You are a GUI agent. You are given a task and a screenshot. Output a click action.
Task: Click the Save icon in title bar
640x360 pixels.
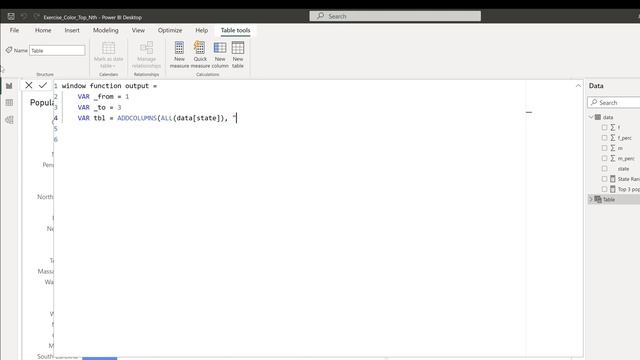tap(11, 16)
